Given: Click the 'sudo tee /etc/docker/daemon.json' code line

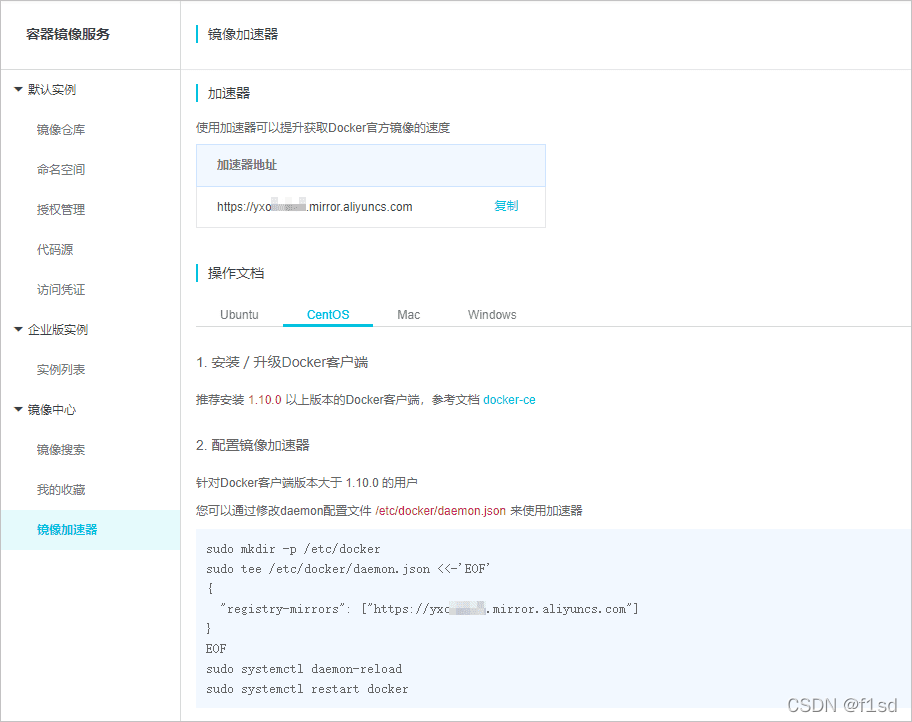Looking at the screenshot, I should [x=348, y=569].
